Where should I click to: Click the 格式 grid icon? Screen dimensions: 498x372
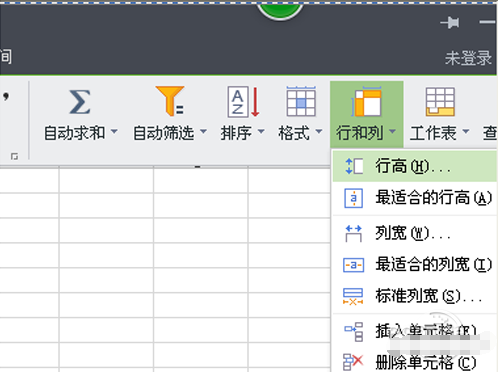pos(301,101)
